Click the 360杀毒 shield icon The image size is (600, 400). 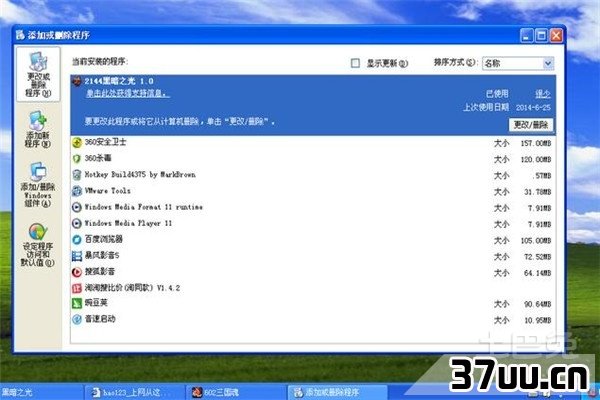77,158
